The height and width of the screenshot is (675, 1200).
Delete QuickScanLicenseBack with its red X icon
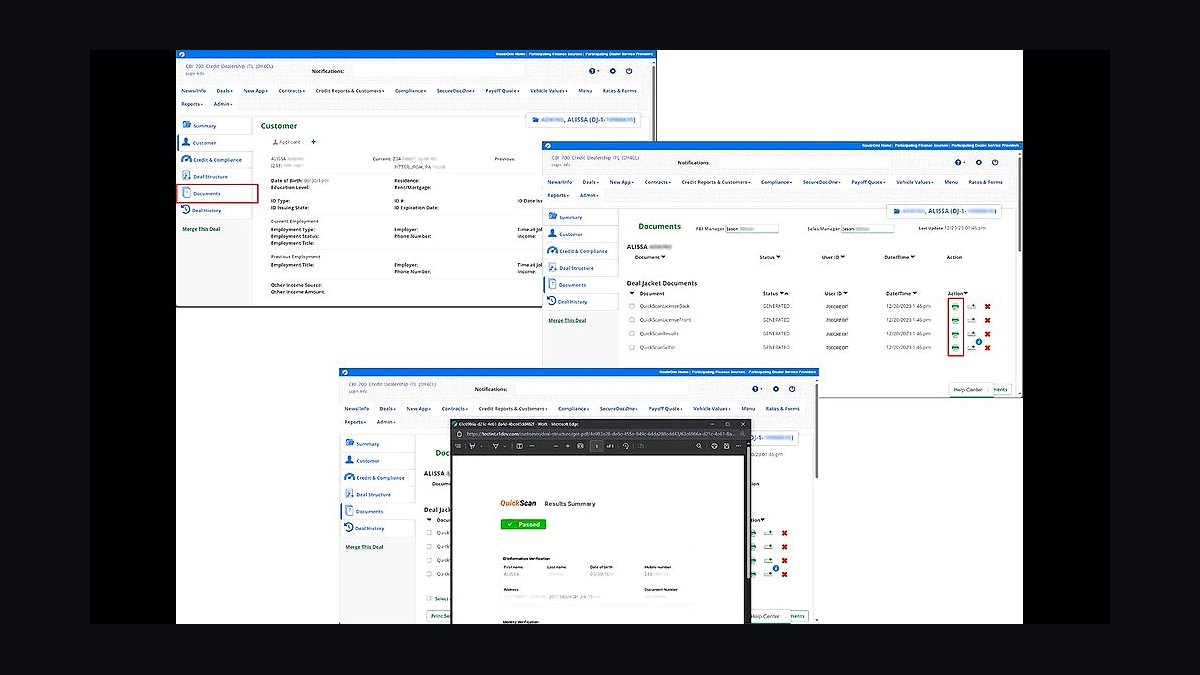point(987,306)
